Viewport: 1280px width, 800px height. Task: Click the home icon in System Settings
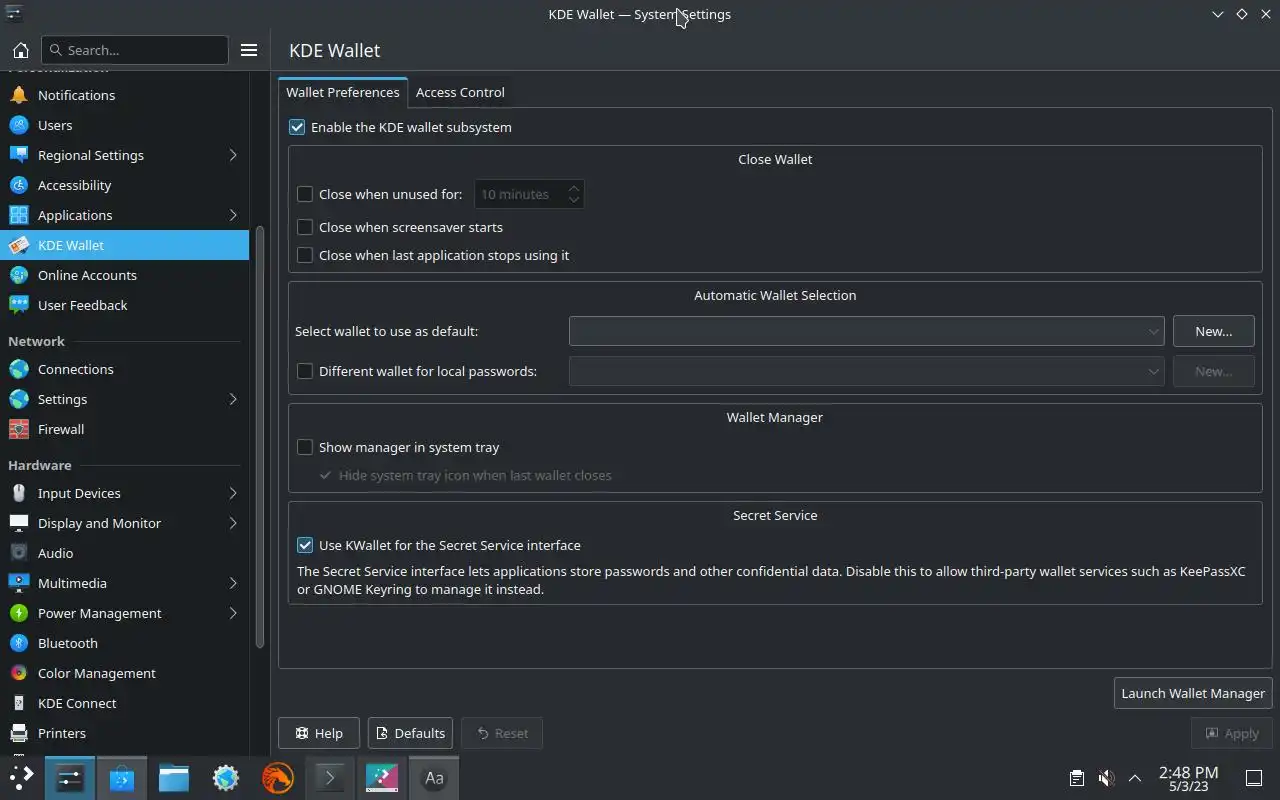(20, 50)
